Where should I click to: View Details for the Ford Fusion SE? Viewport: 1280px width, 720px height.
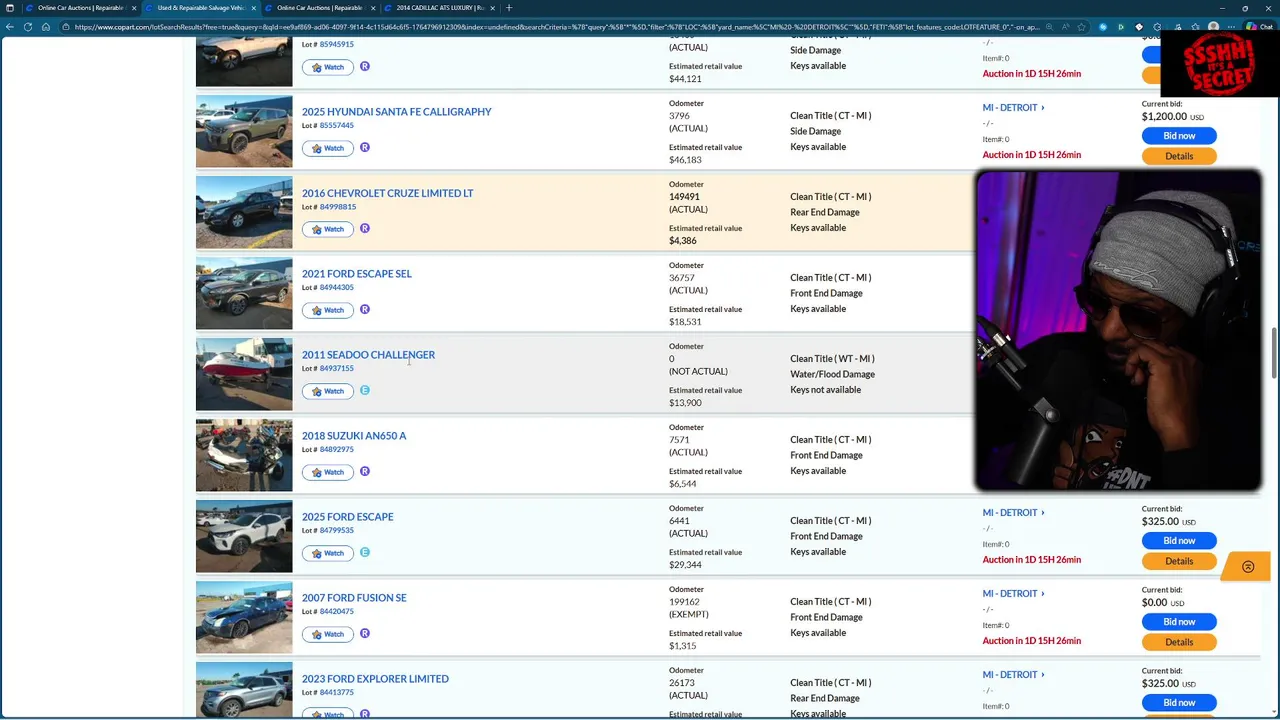(1179, 642)
